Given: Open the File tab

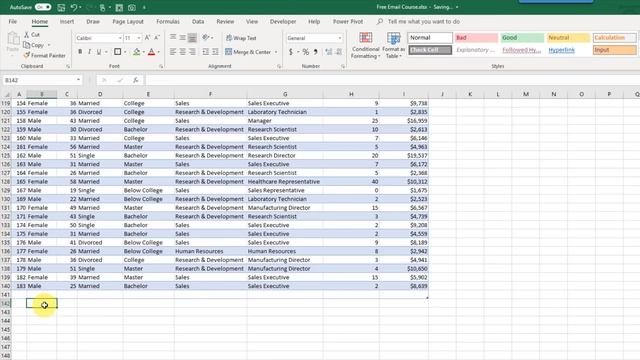Looking at the screenshot, I should (13, 21).
